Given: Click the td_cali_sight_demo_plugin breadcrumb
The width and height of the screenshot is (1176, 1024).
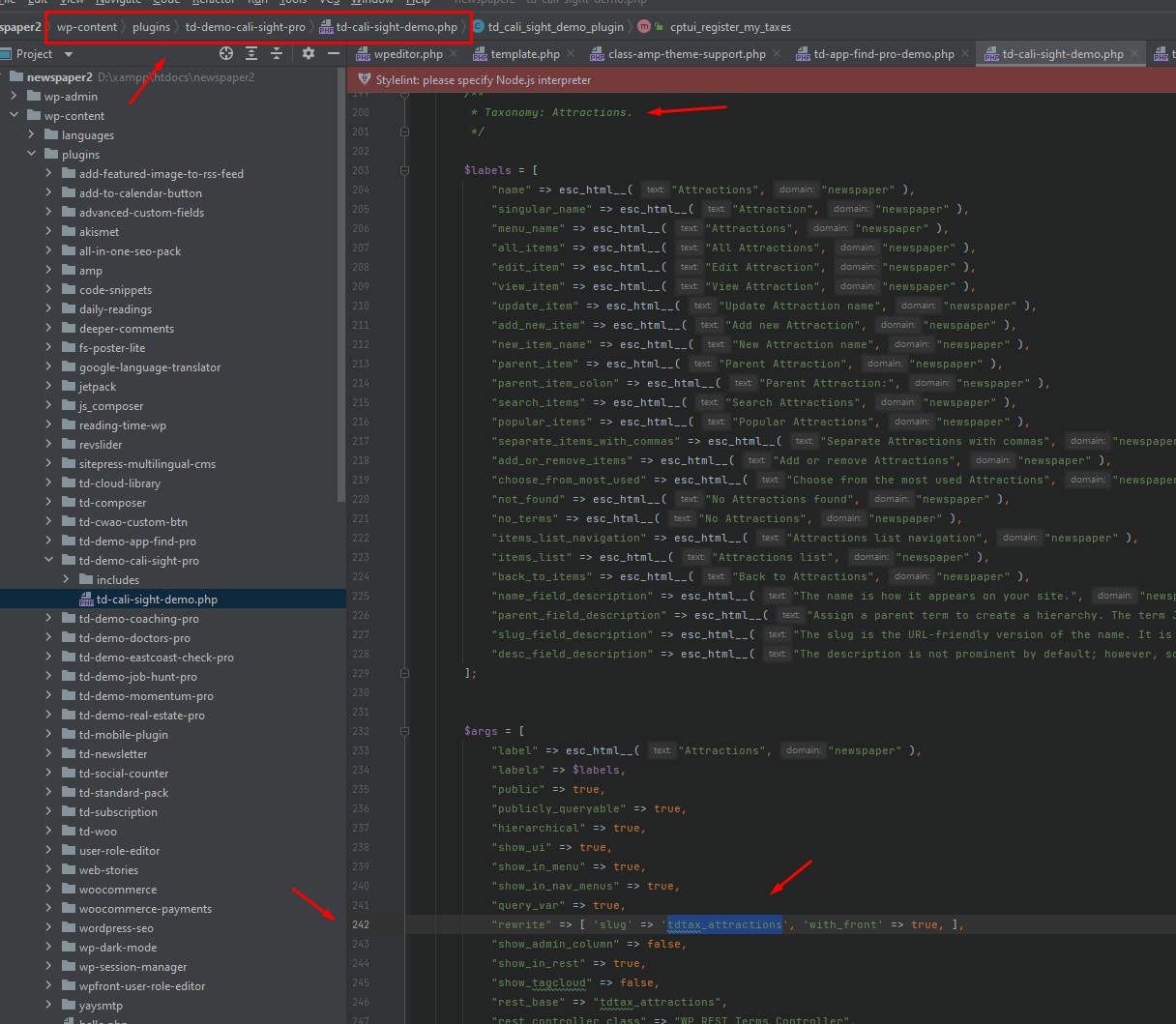Looking at the screenshot, I should (556, 27).
